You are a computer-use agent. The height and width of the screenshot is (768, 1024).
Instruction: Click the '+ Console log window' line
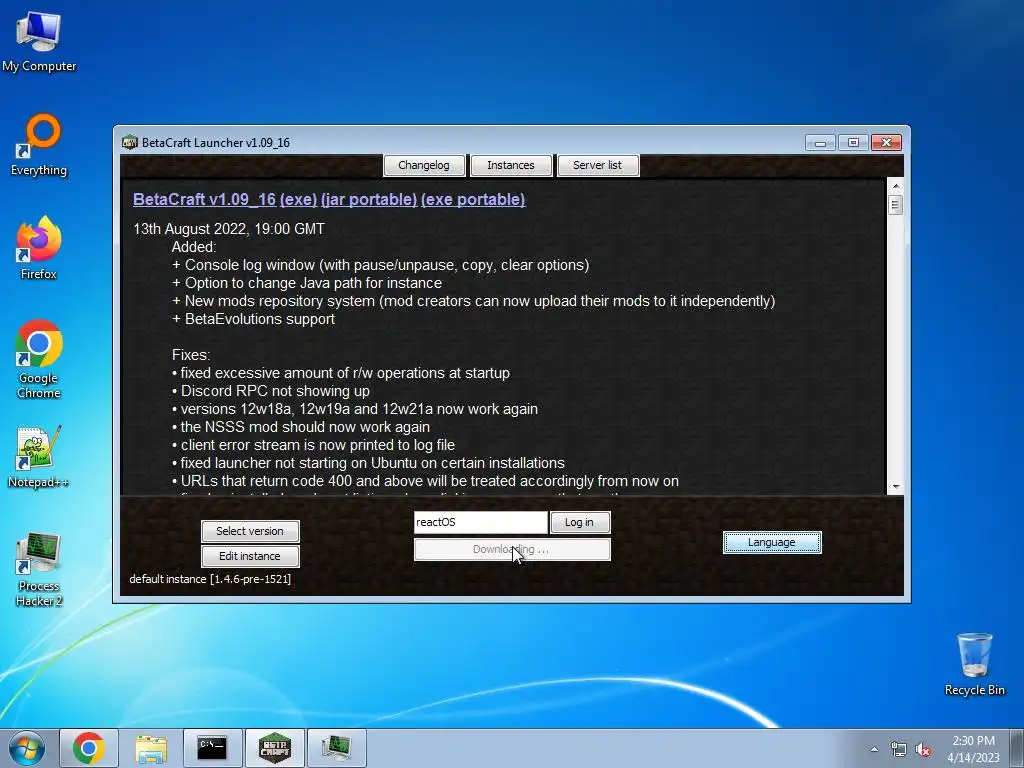pyautogui.click(x=380, y=265)
